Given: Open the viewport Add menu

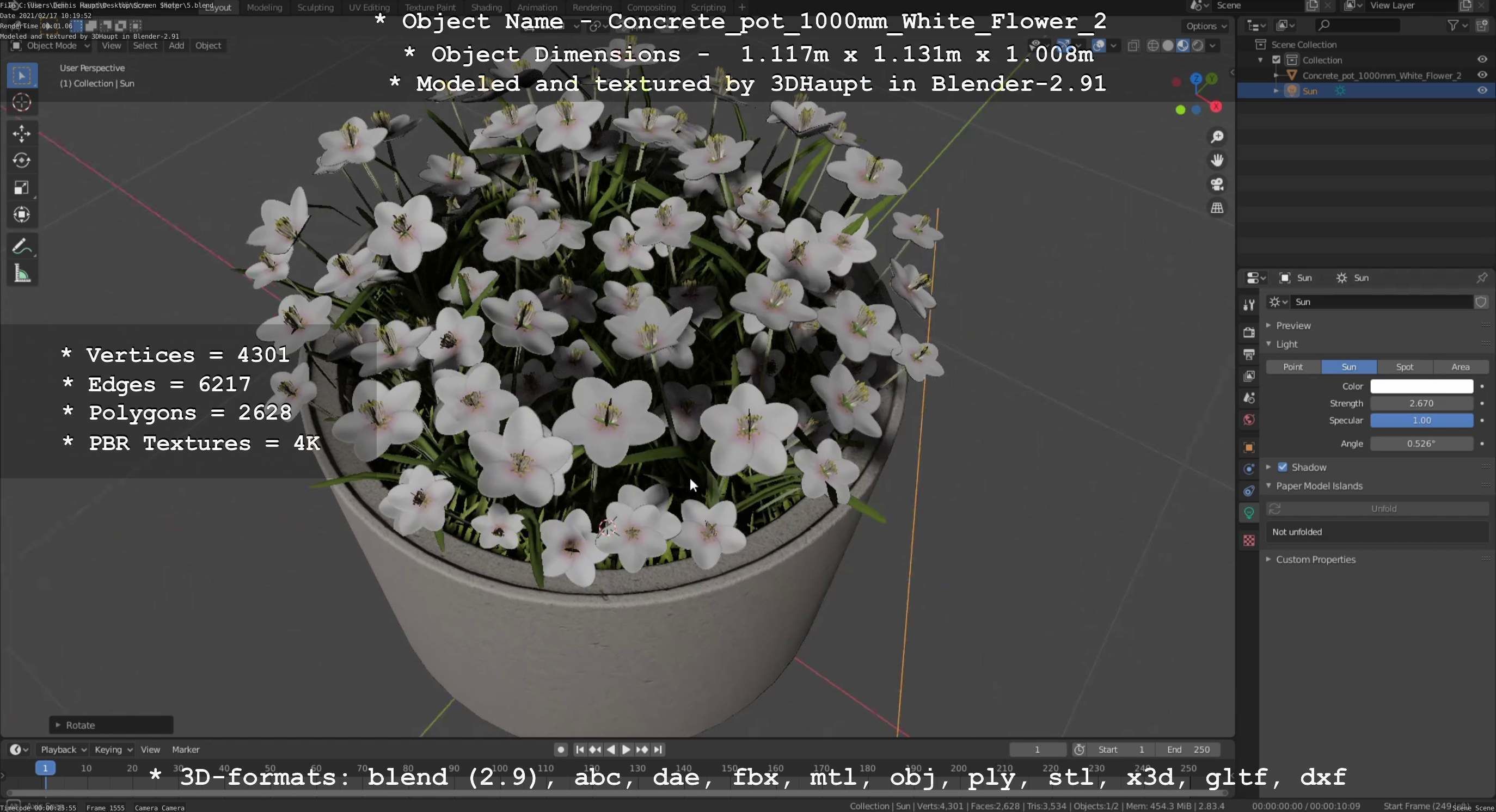Looking at the screenshot, I should tap(176, 45).
